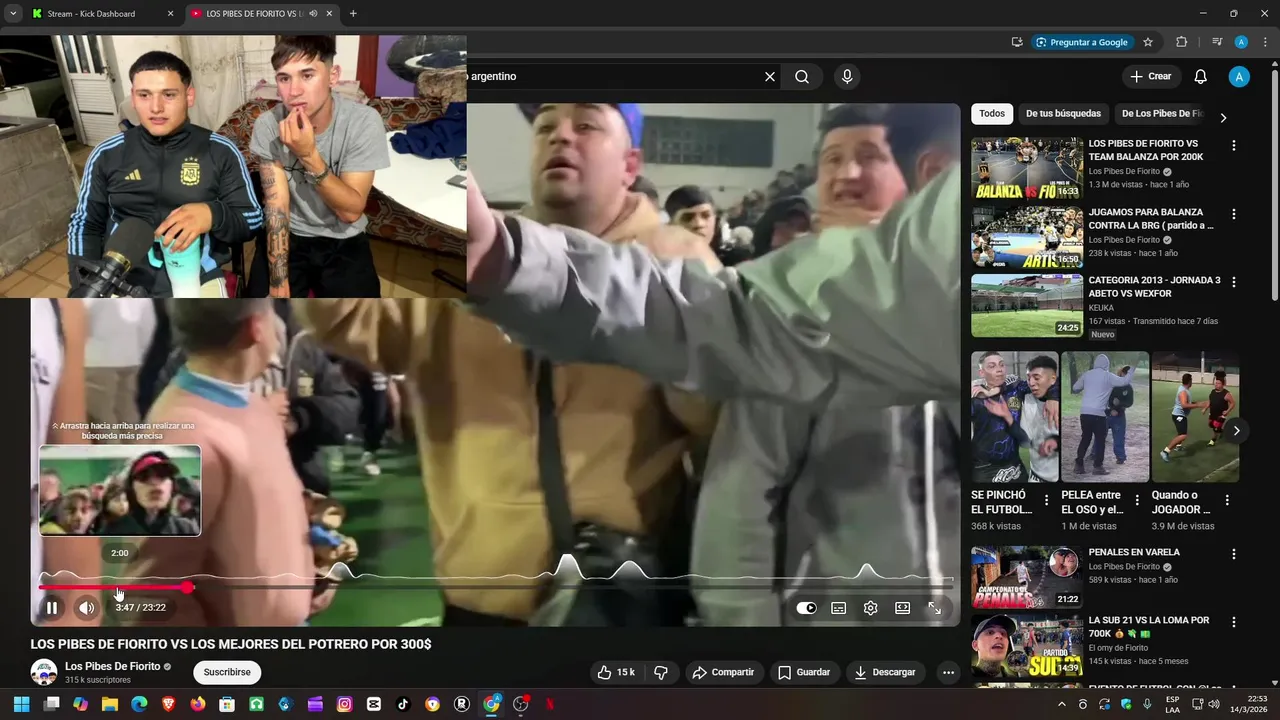Open TikTok from the taskbar
This screenshot has width=1280, height=720.
403,704
